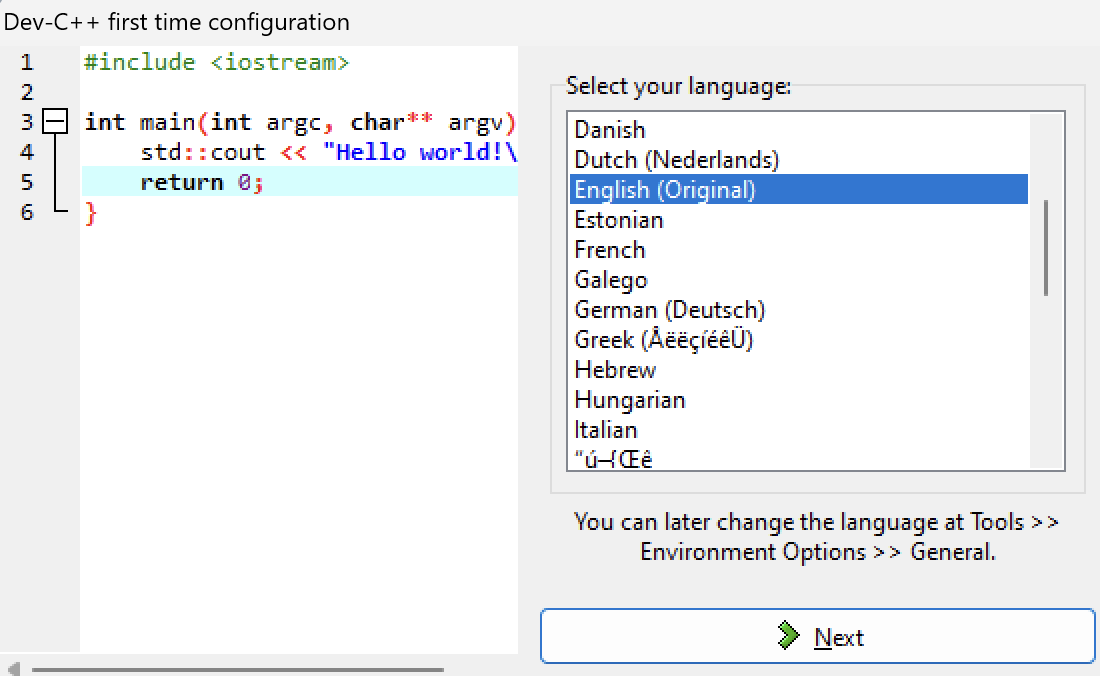
Task: Click line number 5 in the gutter
Action: pyautogui.click(x=27, y=182)
